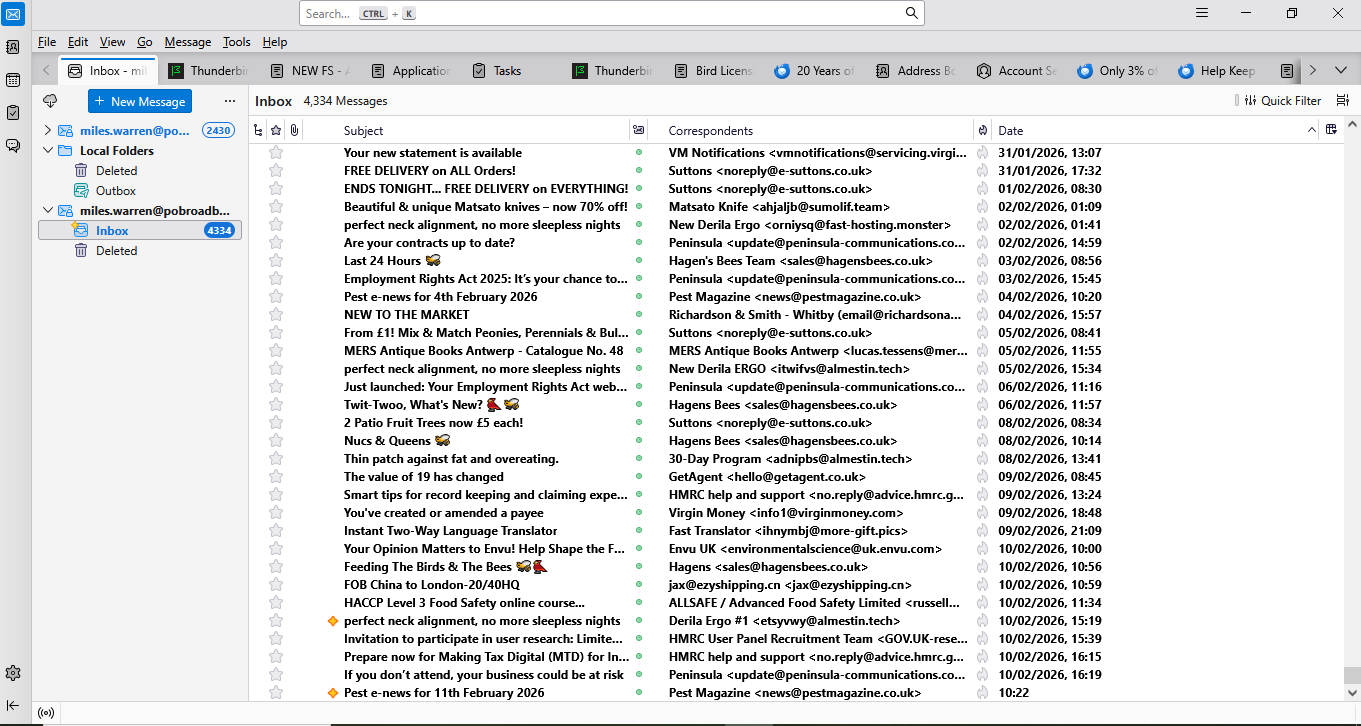Switch to the Address Book tab
Viewport: 1361px width, 726px height.
tap(916, 71)
